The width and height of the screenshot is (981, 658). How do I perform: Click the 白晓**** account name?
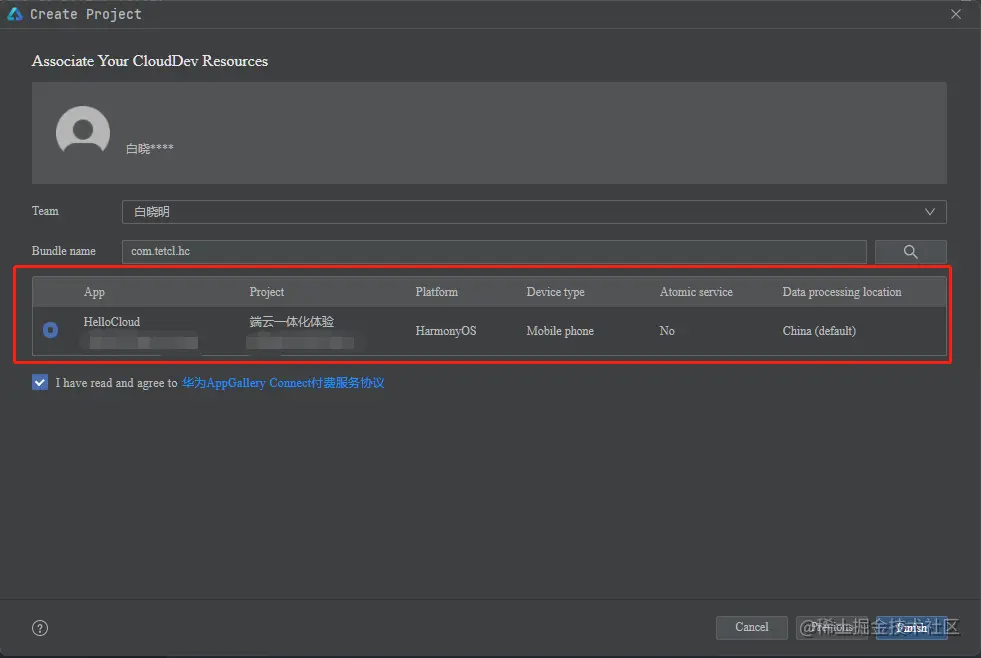pyautogui.click(x=150, y=148)
